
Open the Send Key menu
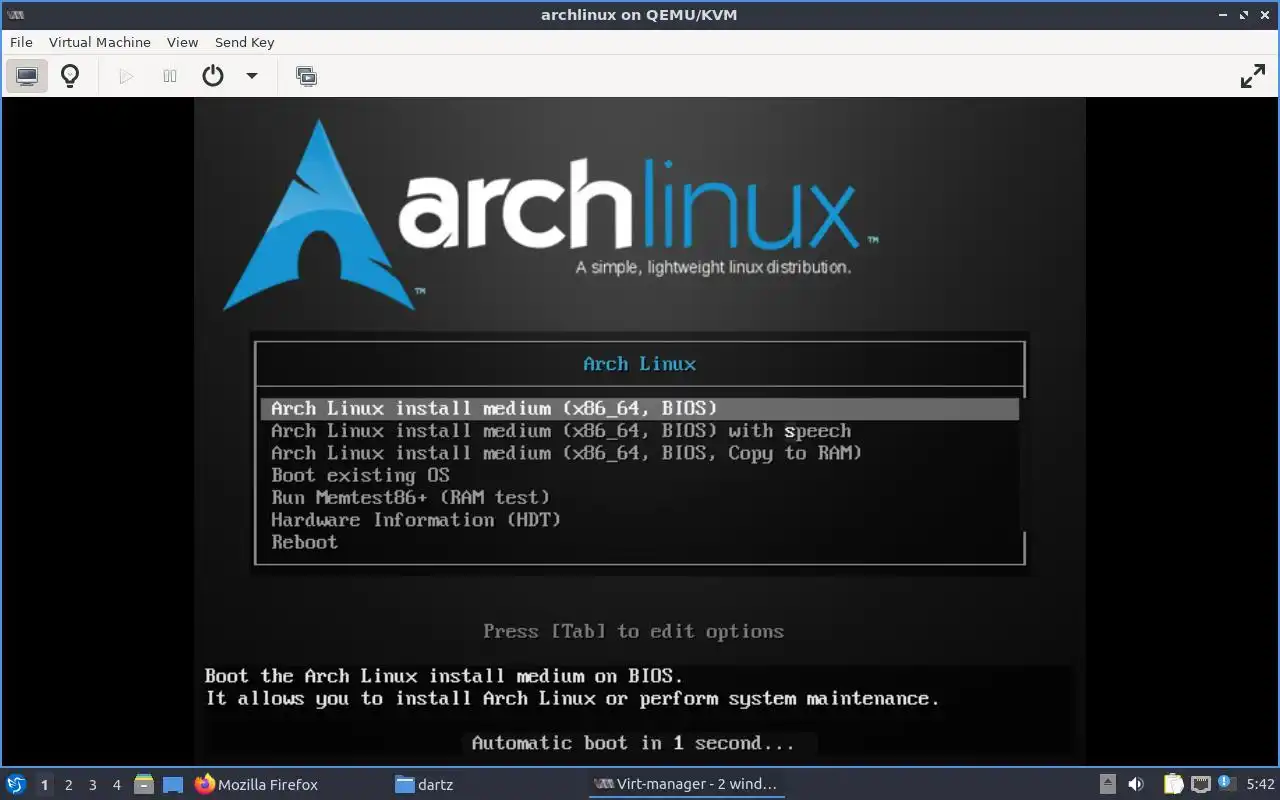point(245,42)
